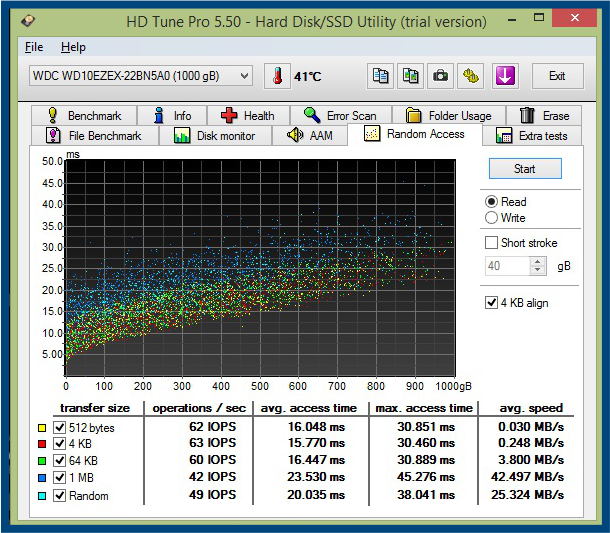610x533 pixels.
Task: Click the 41°C temperature reading
Action: pos(308,76)
